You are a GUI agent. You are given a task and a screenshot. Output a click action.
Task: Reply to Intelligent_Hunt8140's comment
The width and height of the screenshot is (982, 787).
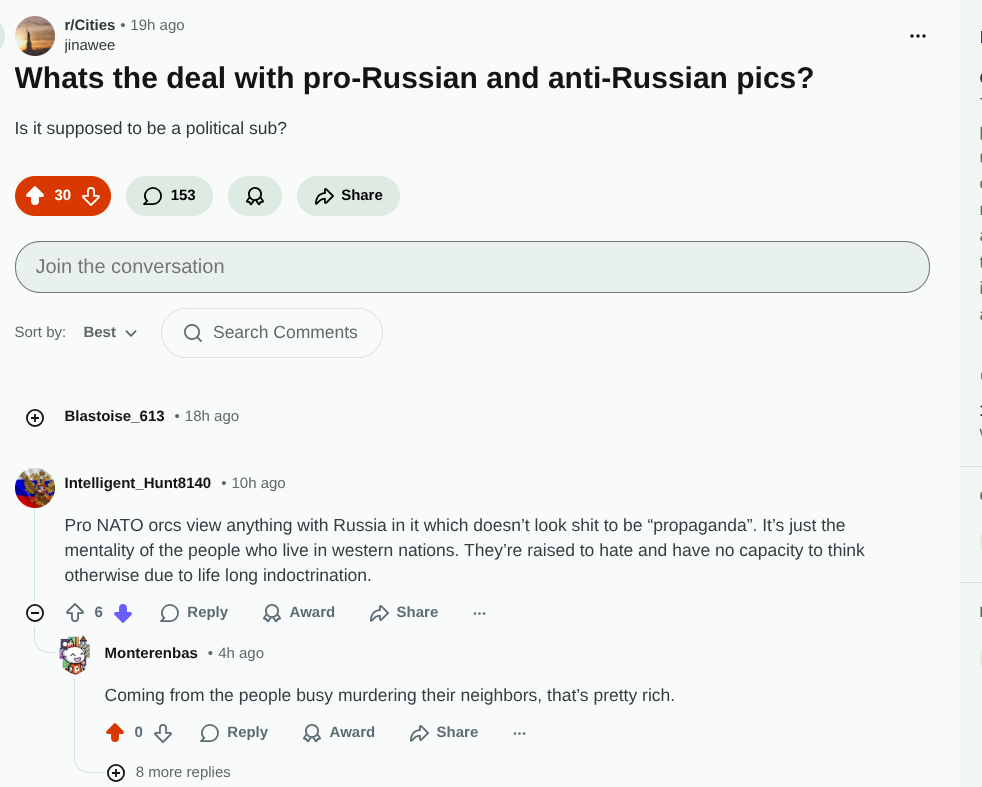tap(194, 613)
